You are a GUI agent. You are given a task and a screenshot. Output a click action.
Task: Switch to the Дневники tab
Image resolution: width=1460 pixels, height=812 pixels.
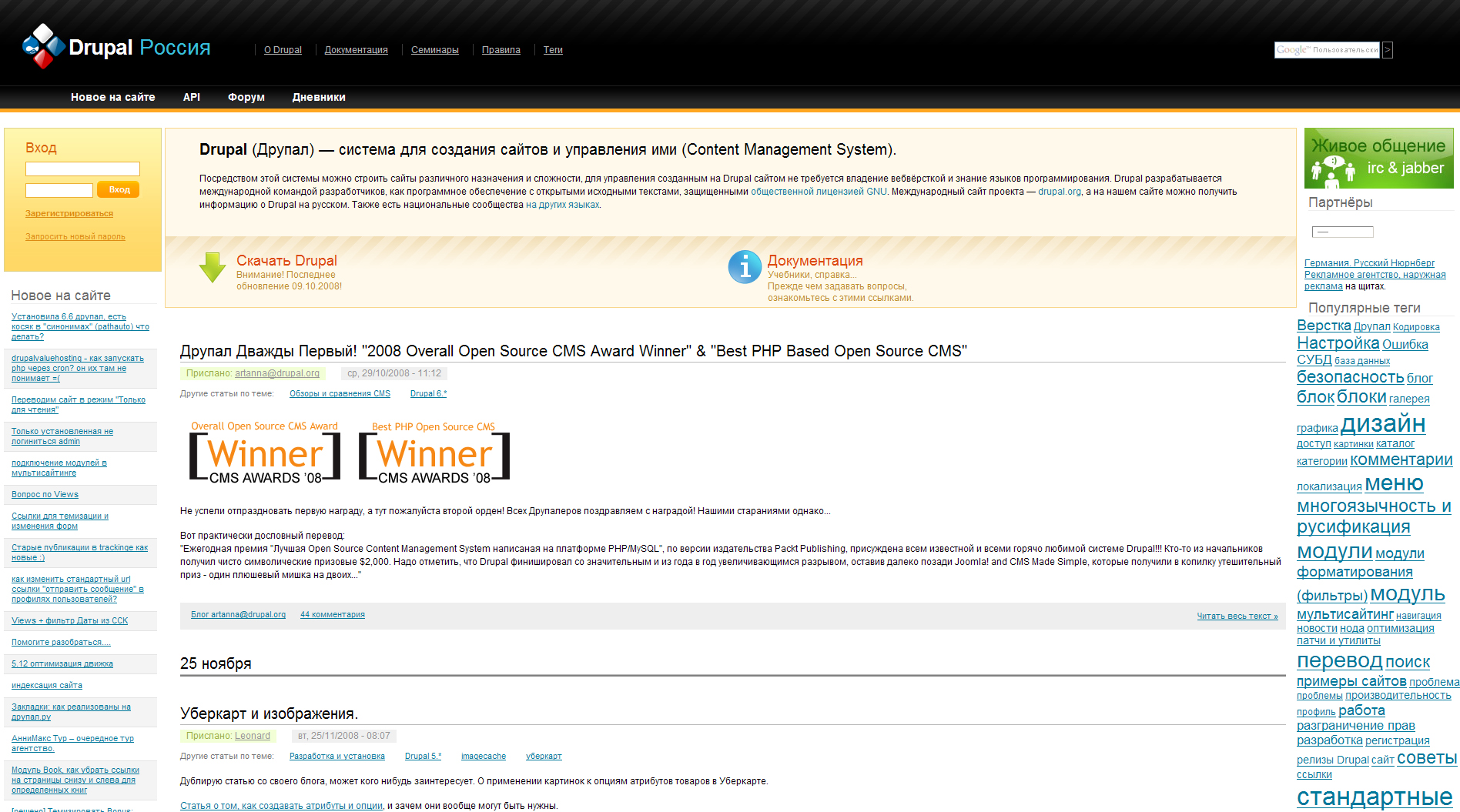[x=319, y=97]
